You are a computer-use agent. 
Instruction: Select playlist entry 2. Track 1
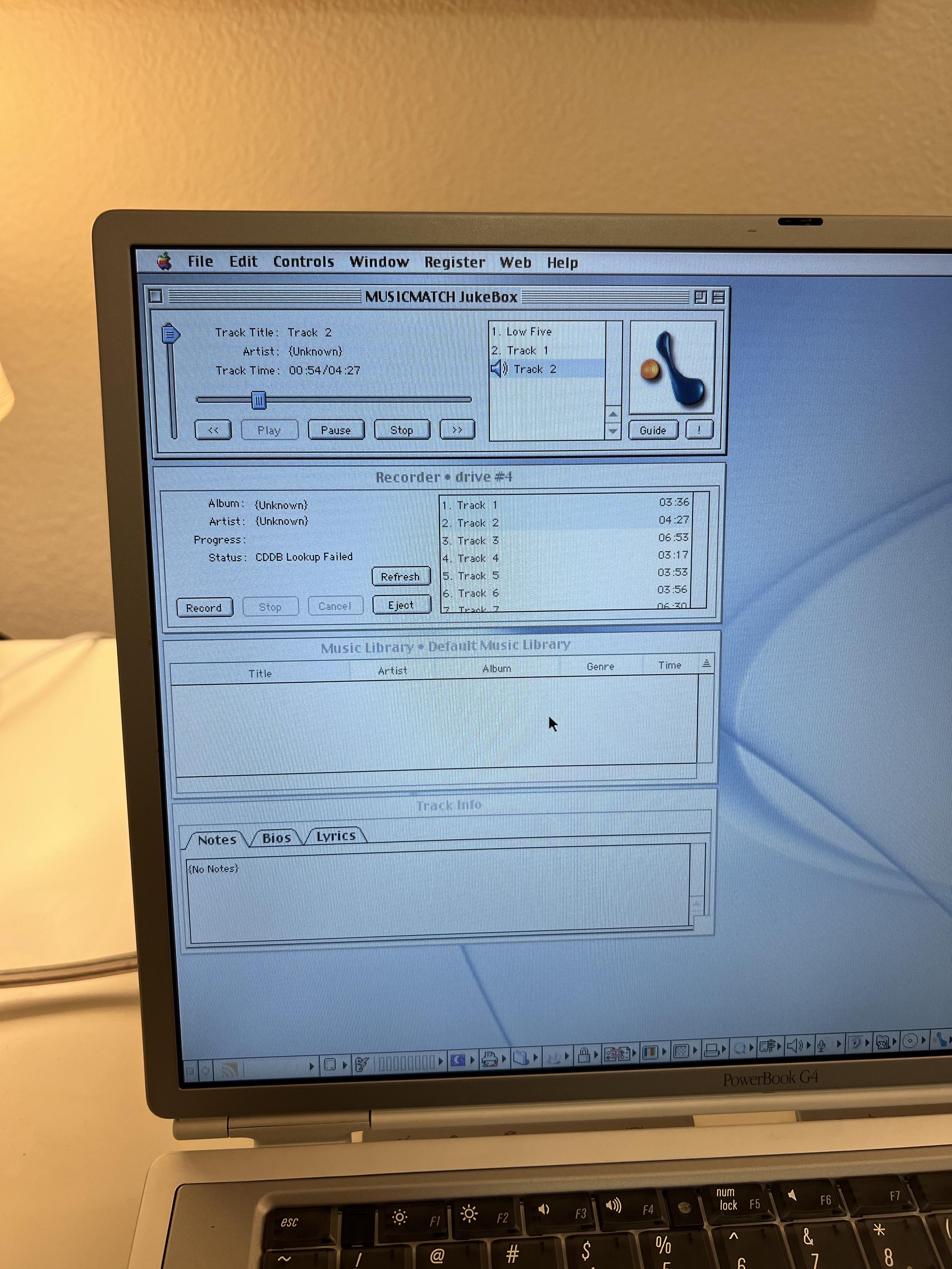[546, 350]
